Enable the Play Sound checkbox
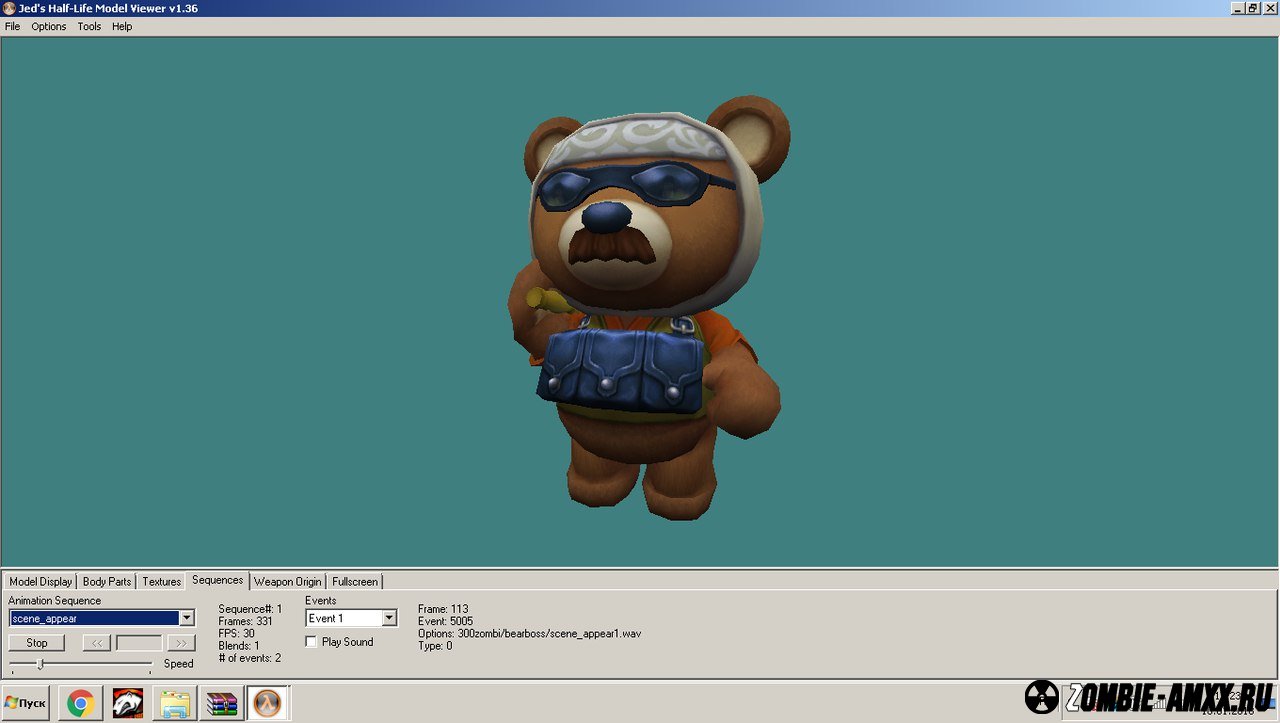Screen dimensions: 1280x723 [311, 642]
